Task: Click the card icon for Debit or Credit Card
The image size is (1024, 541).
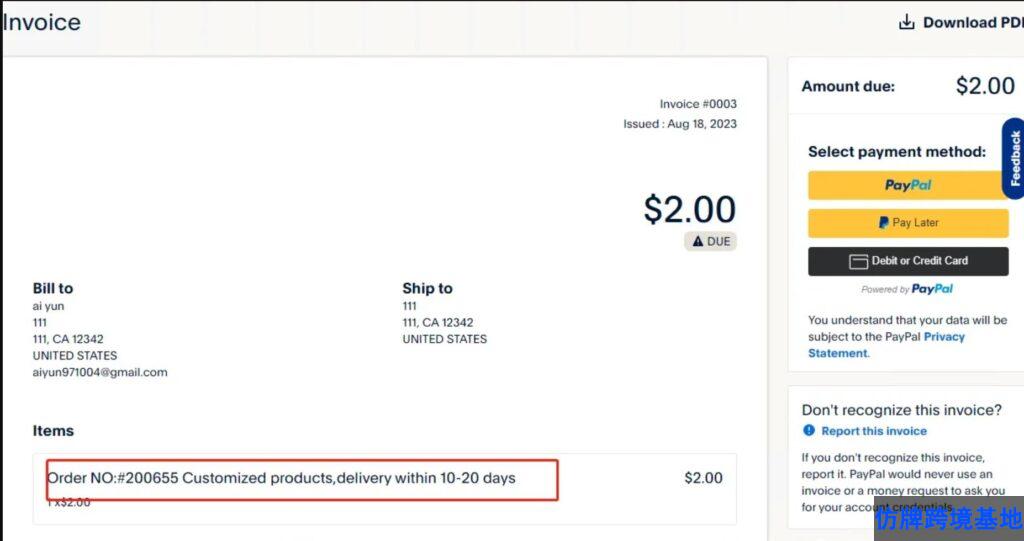Action: pyautogui.click(x=858, y=261)
